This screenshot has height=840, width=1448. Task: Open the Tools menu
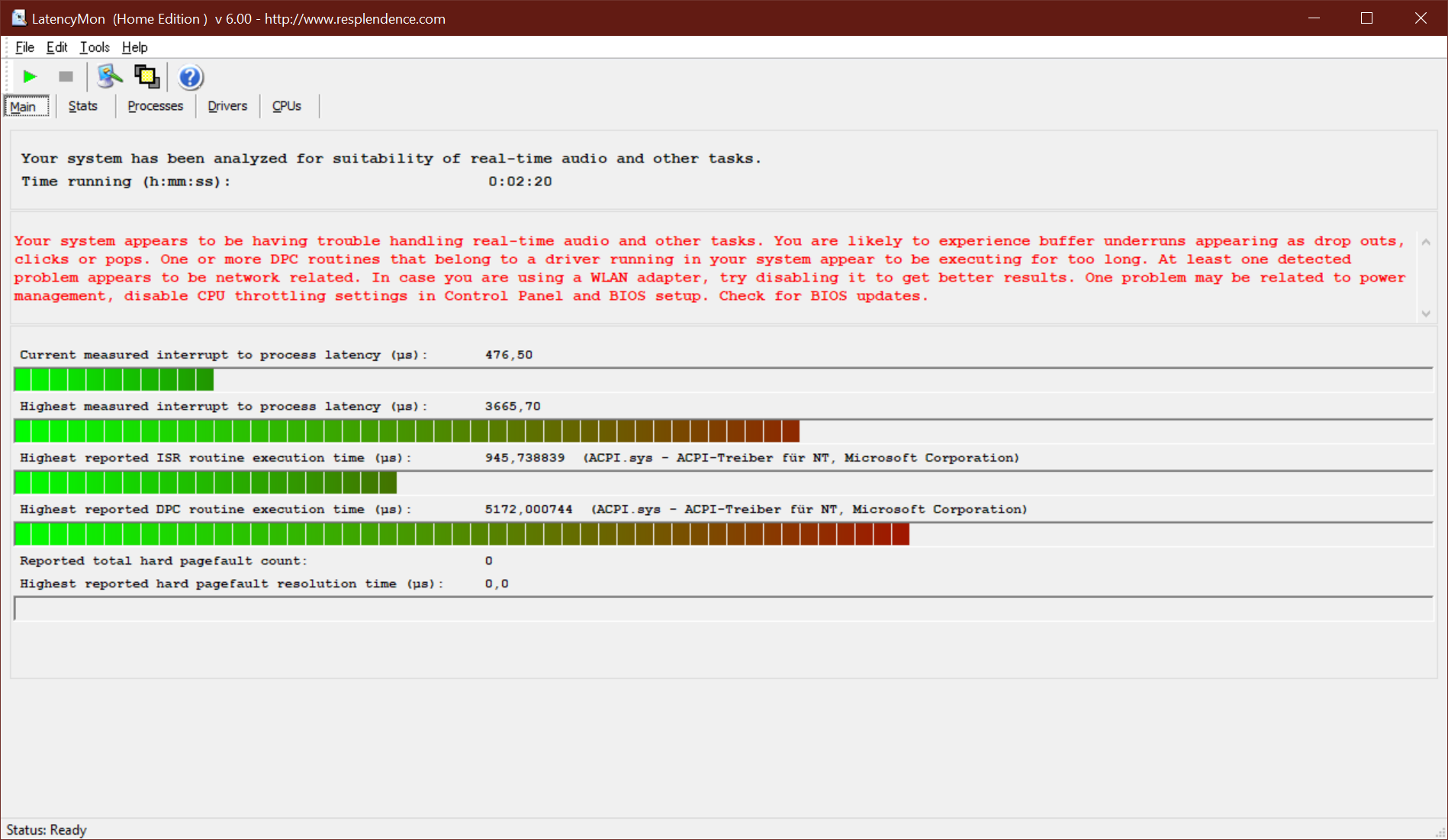(95, 47)
